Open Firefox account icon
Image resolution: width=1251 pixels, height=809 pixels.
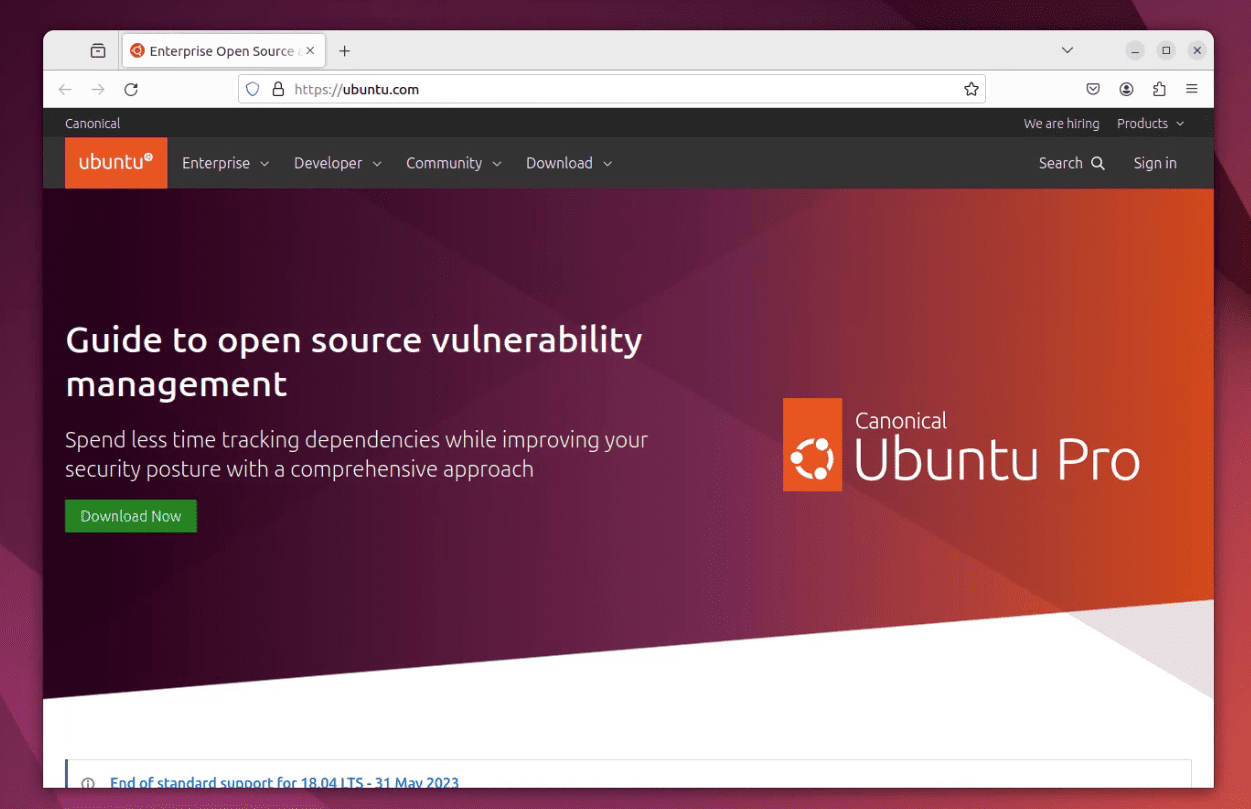(1126, 89)
